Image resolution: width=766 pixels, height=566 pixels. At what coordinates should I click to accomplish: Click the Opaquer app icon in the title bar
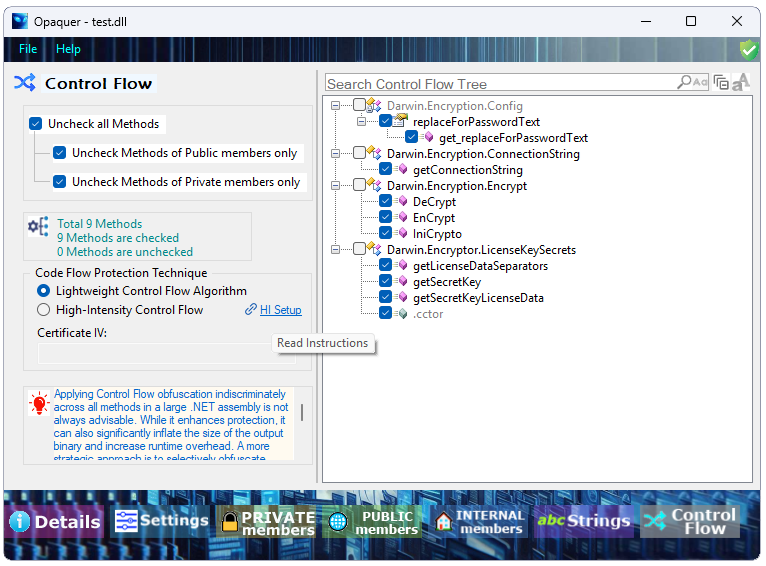click(20, 21)
